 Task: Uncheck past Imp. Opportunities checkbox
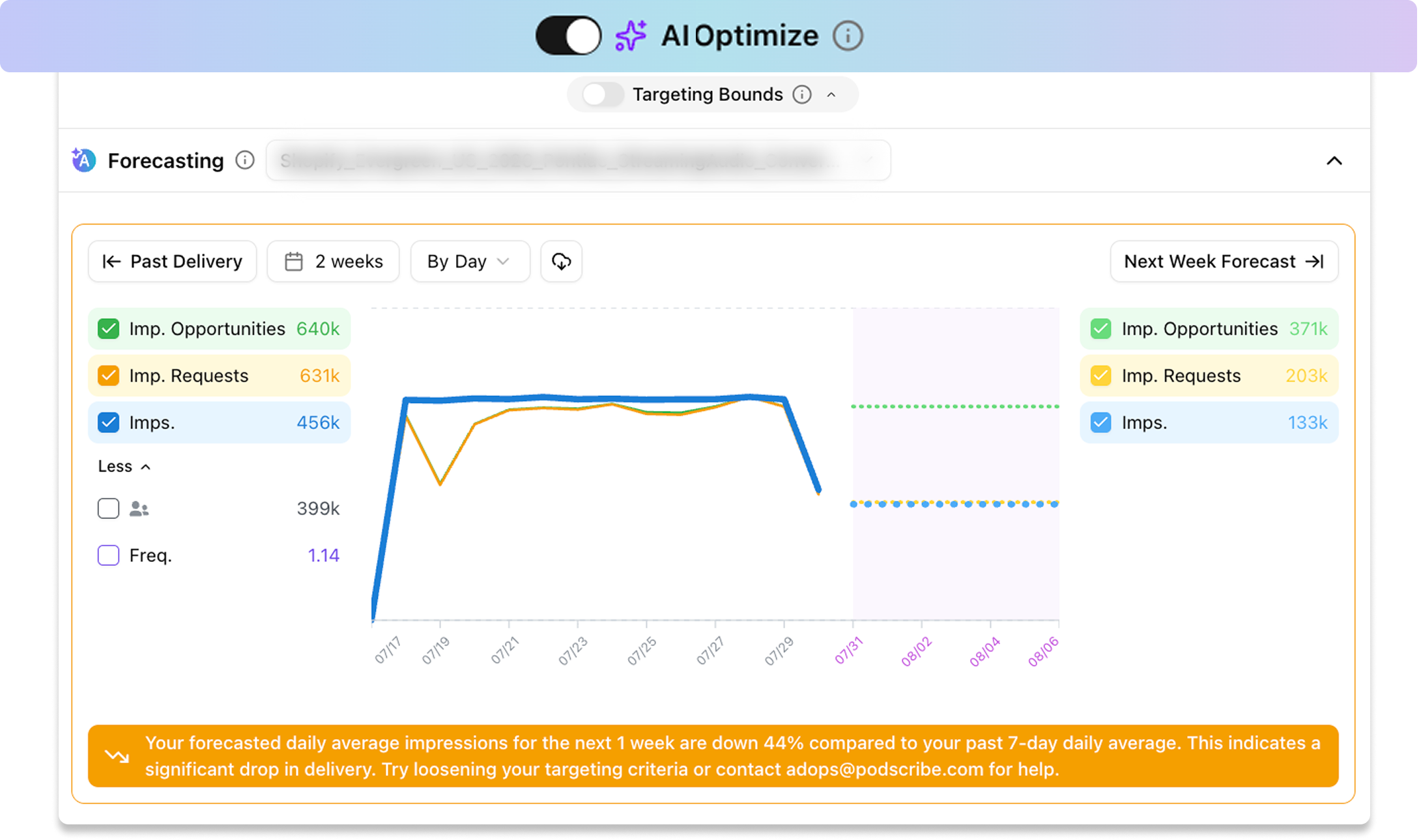108,329
